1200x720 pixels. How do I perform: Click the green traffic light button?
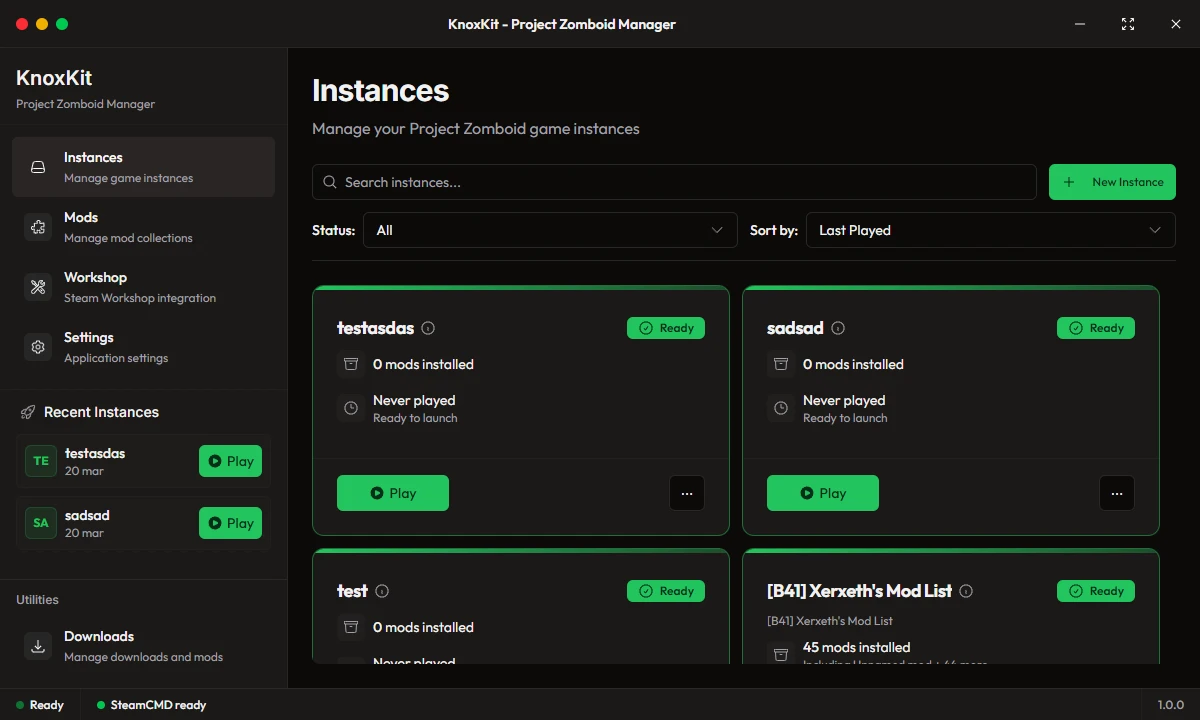coord(62,24)
